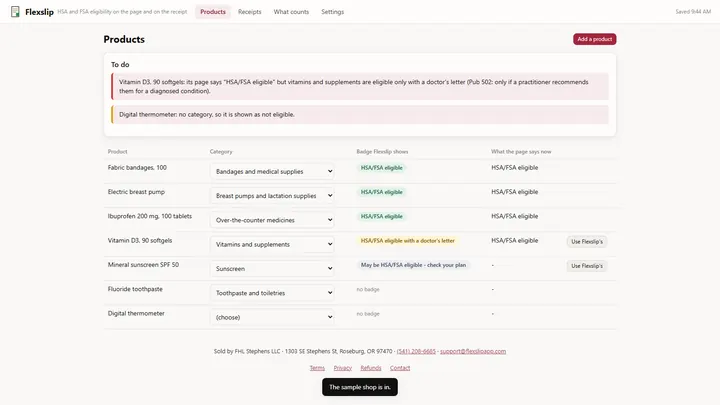Open the Terms link
Screen dimensions: 720x405
click(x=317, y=368)
